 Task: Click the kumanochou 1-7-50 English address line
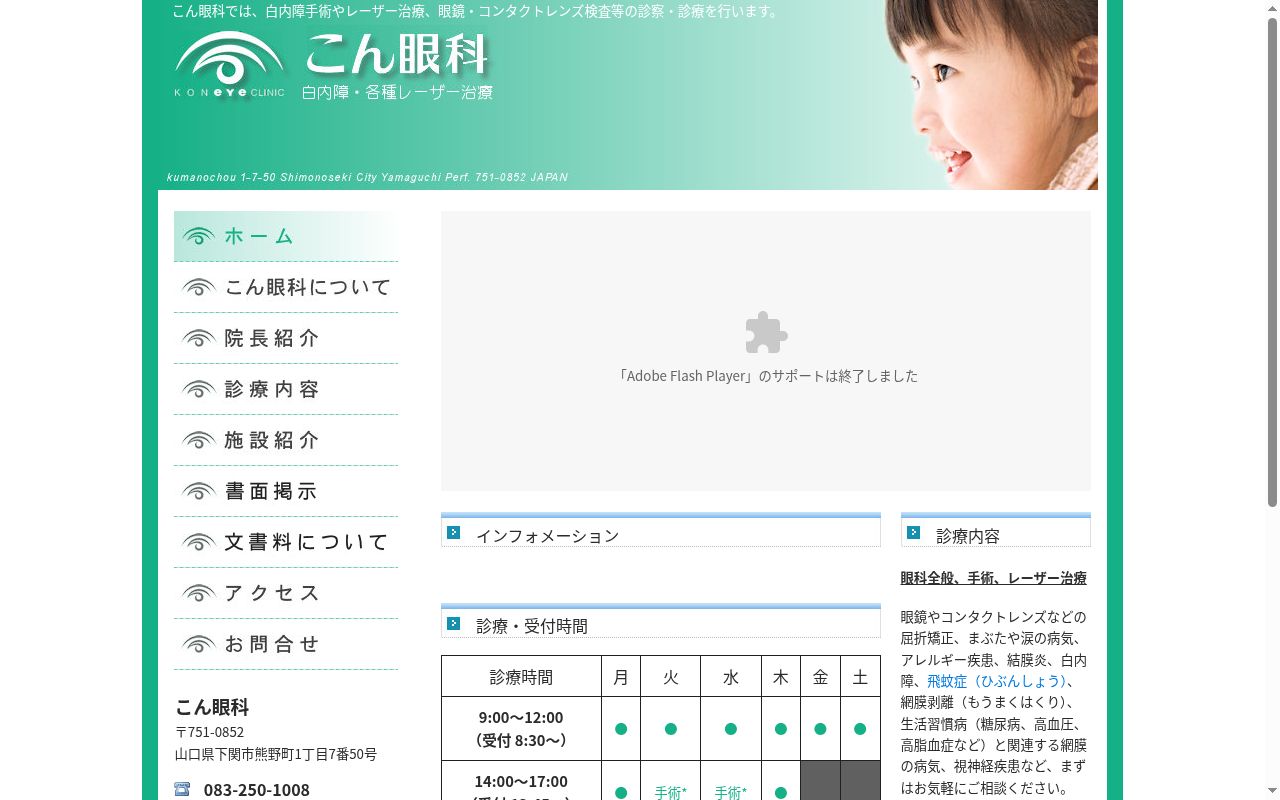tap(367, 177)
